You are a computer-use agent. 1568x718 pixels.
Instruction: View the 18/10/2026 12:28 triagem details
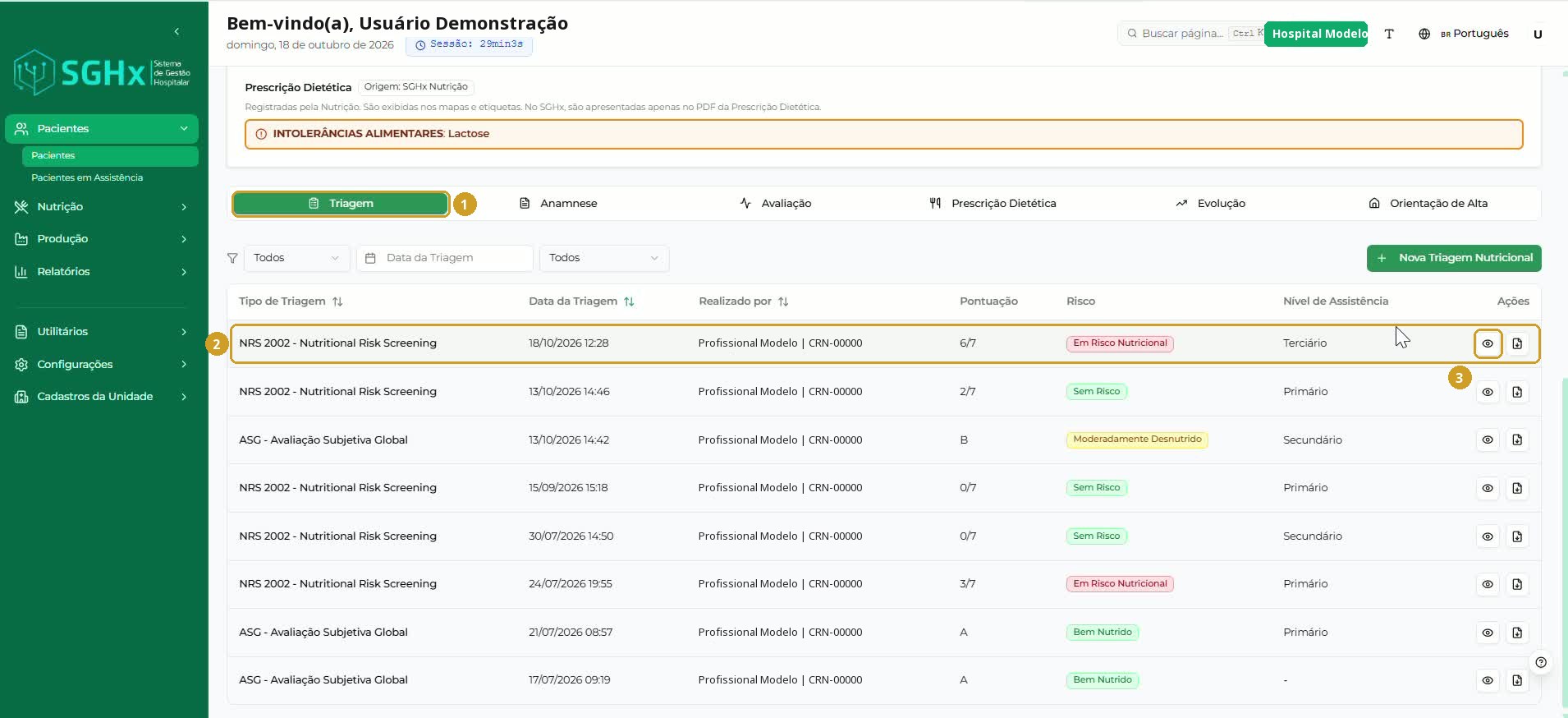[1488, 343]
